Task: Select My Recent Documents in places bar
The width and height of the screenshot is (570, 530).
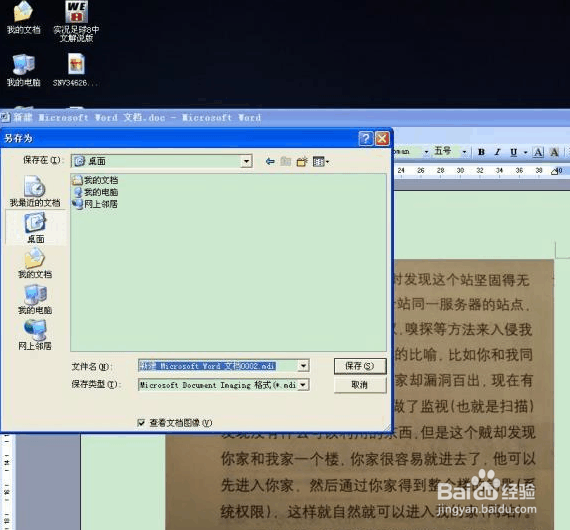Action: pos(35,191)
